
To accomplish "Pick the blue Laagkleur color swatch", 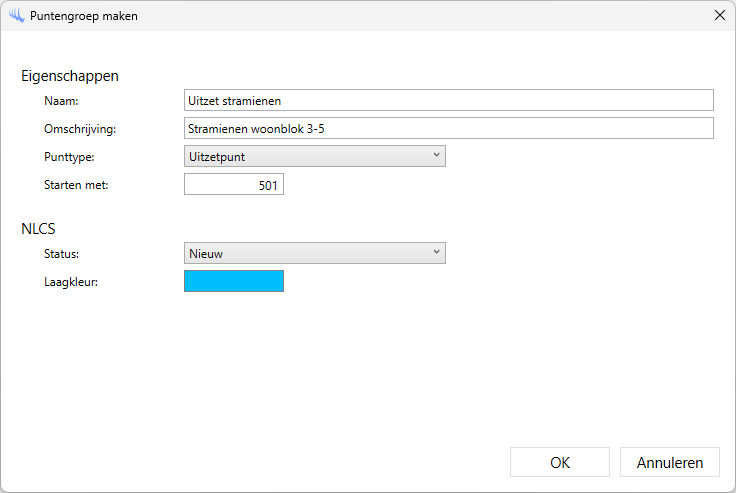I will (x=234, y=281).
